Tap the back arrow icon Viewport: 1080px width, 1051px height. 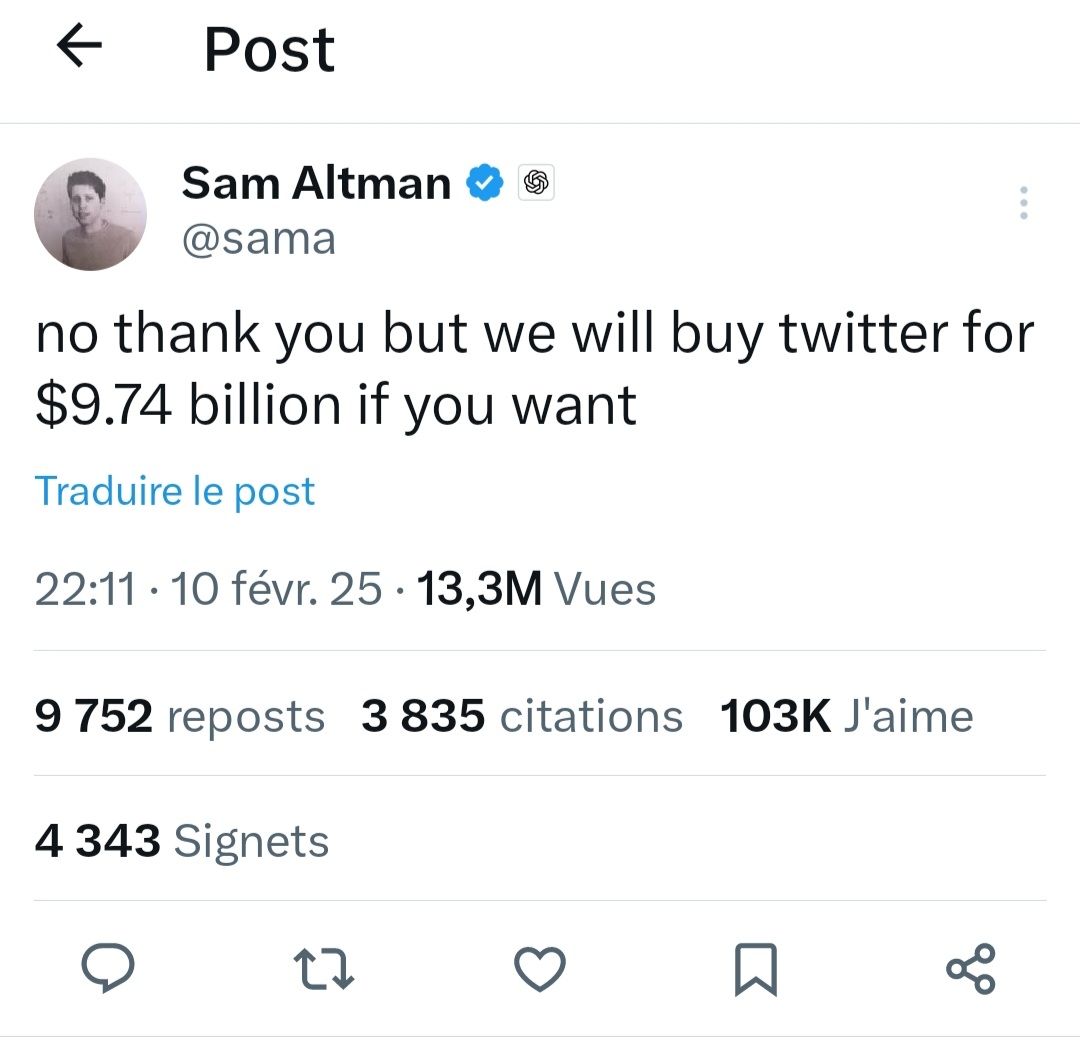click(81, 47)
